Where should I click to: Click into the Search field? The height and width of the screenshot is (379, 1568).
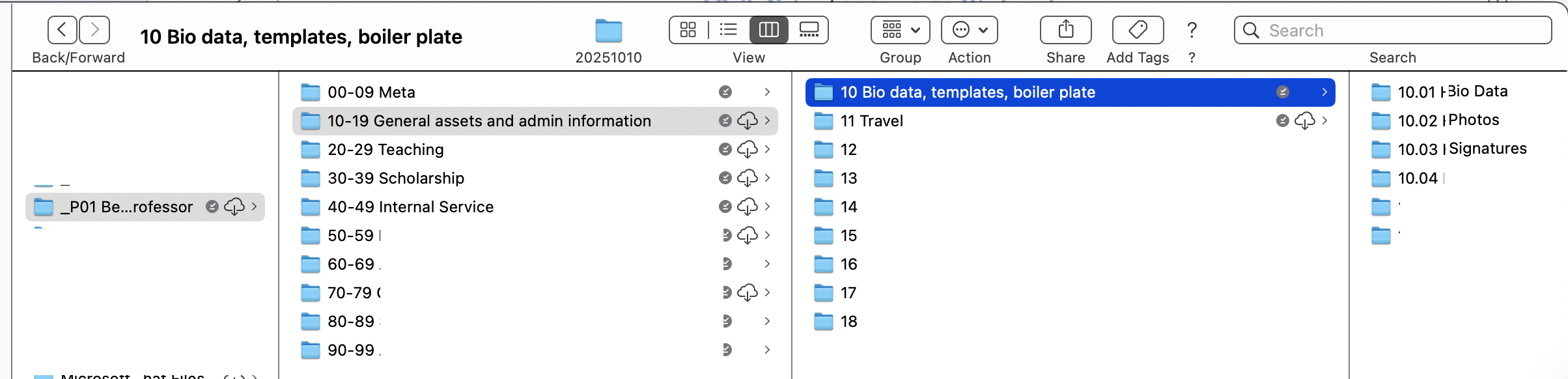tap(1400, 31)
